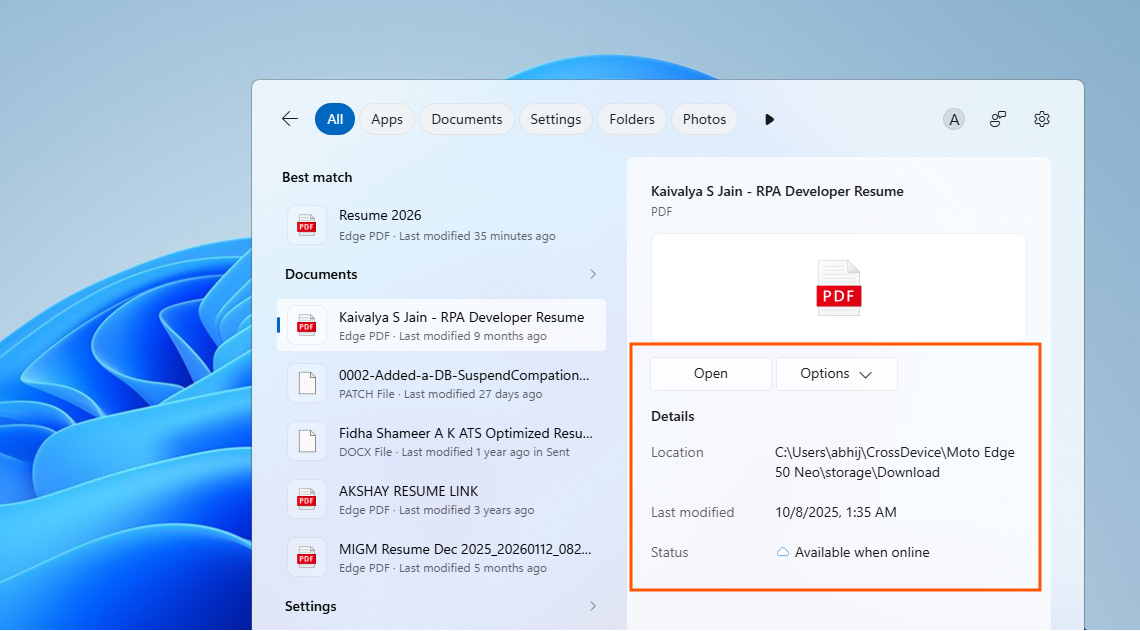The image size is (1140, 631).
Task: Switch to the Documents filter
Action: tap(467, 119)
